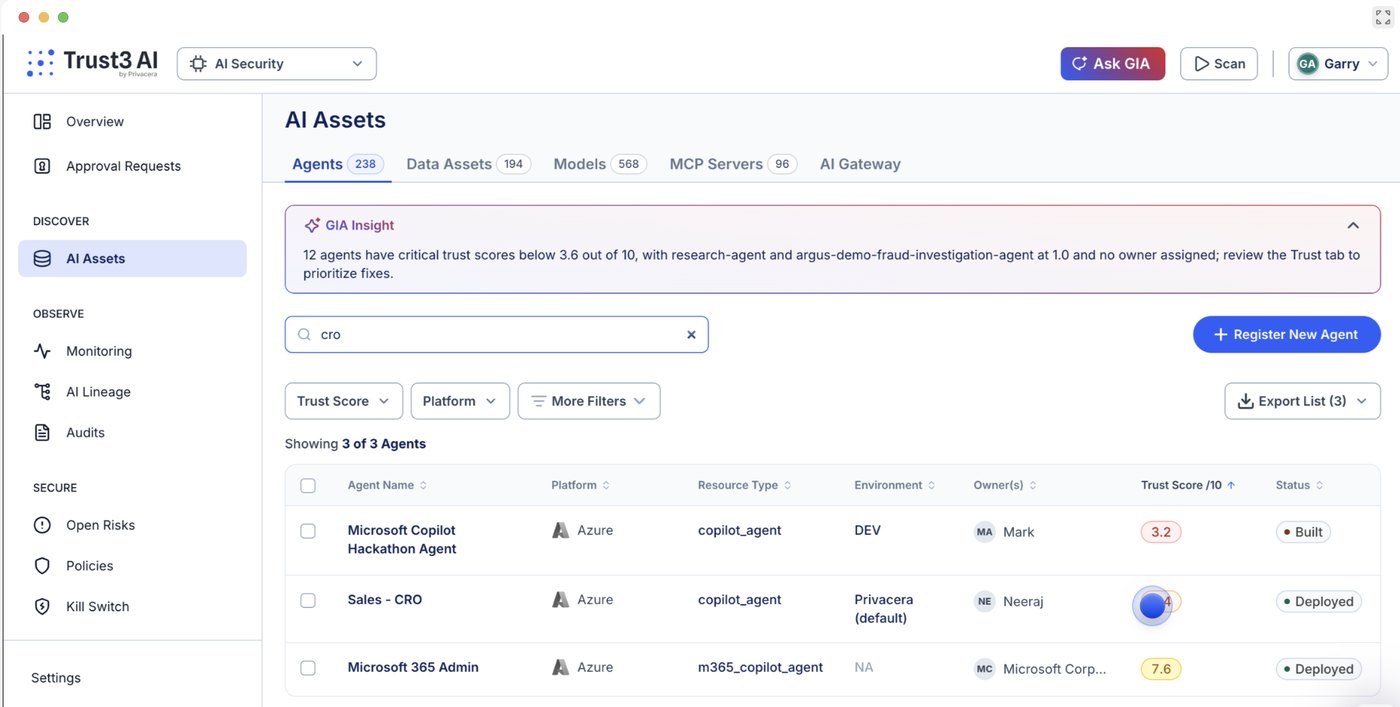Screen dimensions: 1400x707
Task: Click the Built status badge
Action: [x=1303, y=532]
